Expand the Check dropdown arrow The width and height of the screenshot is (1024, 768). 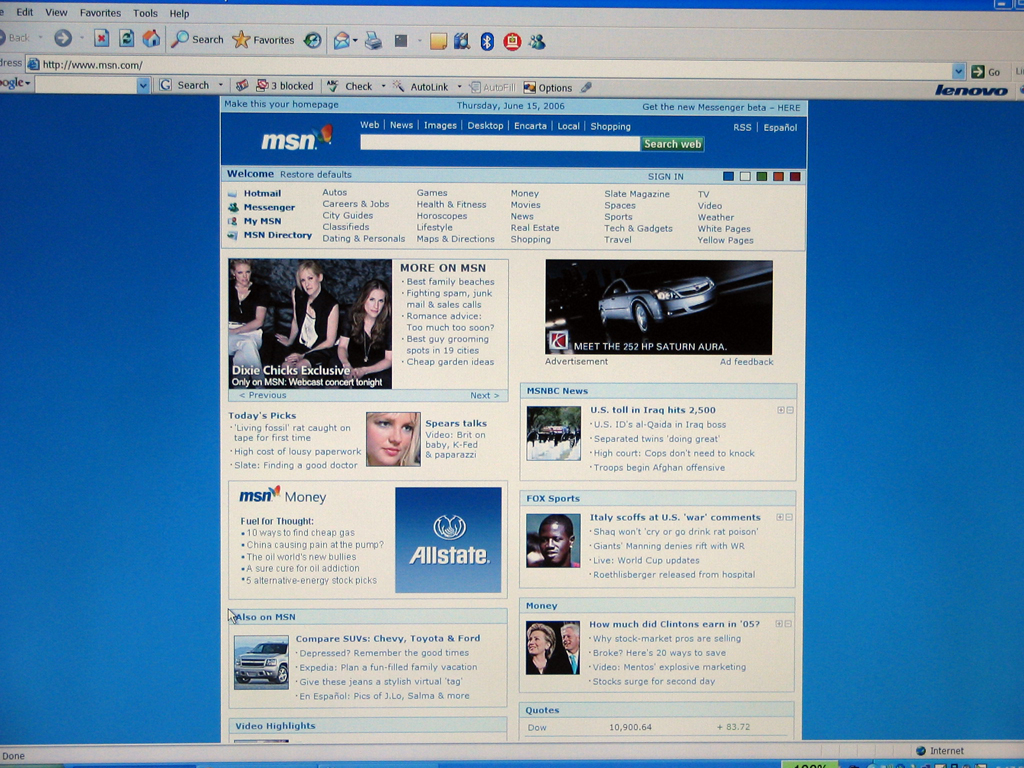click(383, 86)
